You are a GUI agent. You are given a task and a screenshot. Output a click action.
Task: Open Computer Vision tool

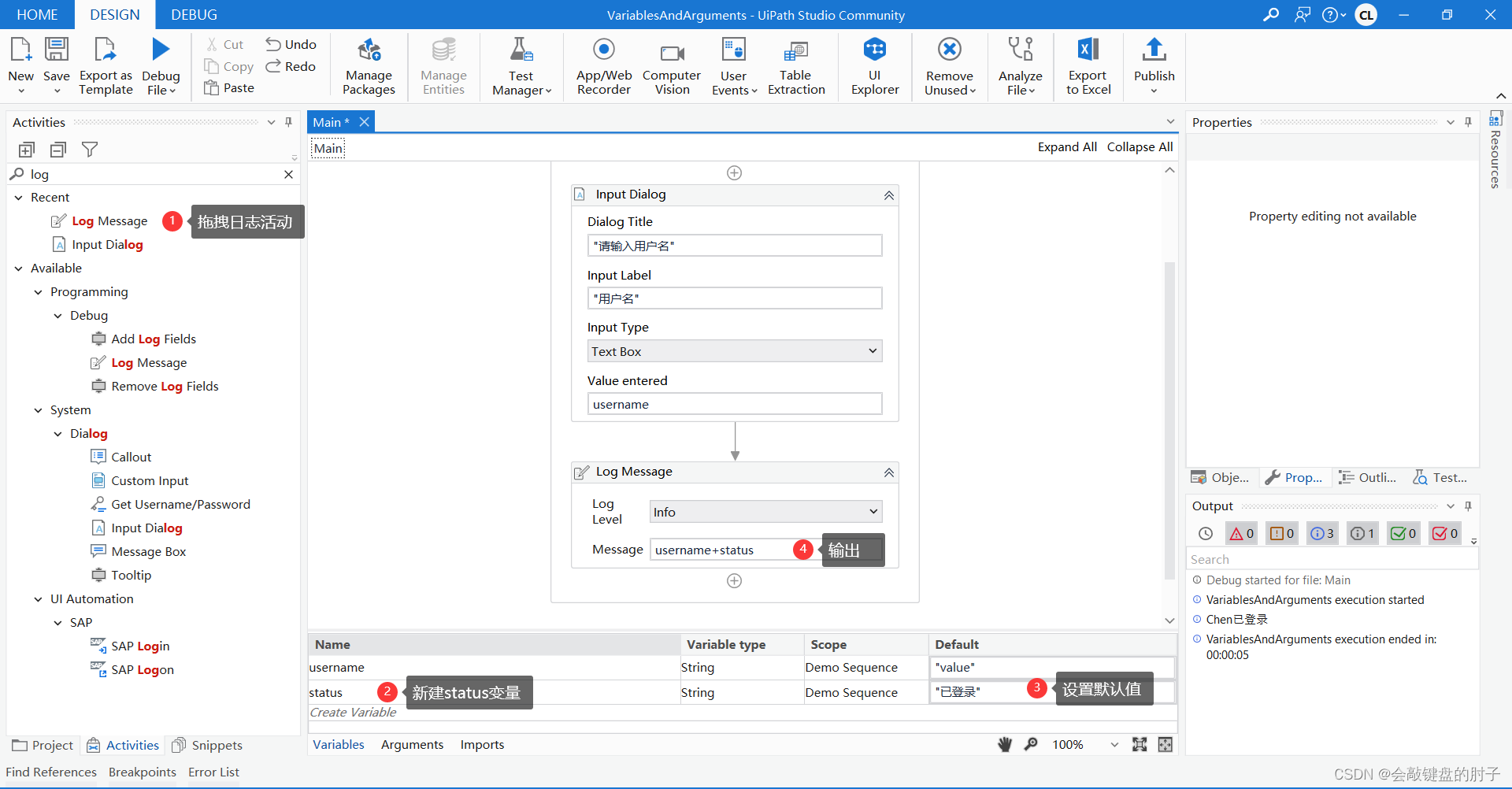pyautogui.click(x=672, y=66)
